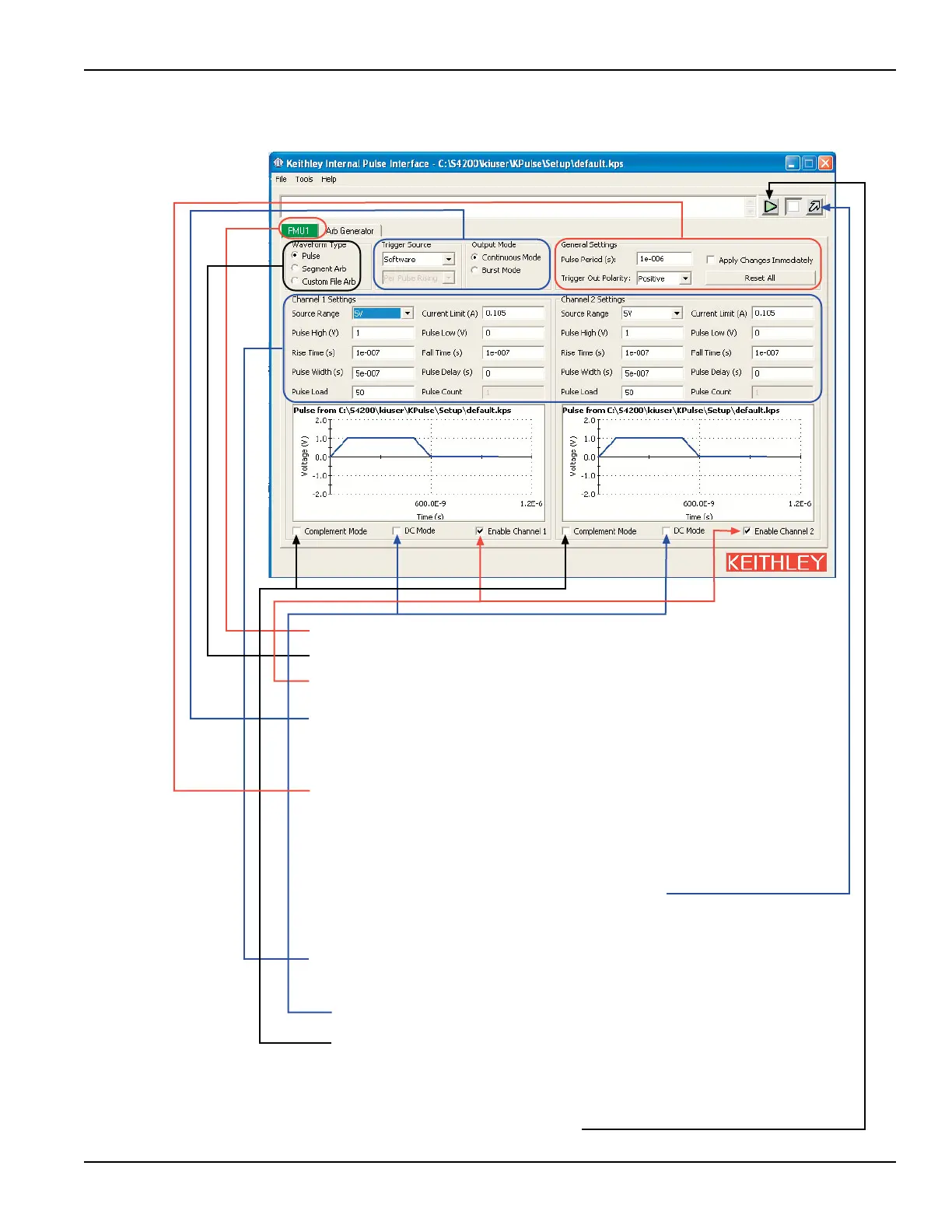Click Channel 2 Pulse Delay field
952x1232 pixels.
(782, 373)
